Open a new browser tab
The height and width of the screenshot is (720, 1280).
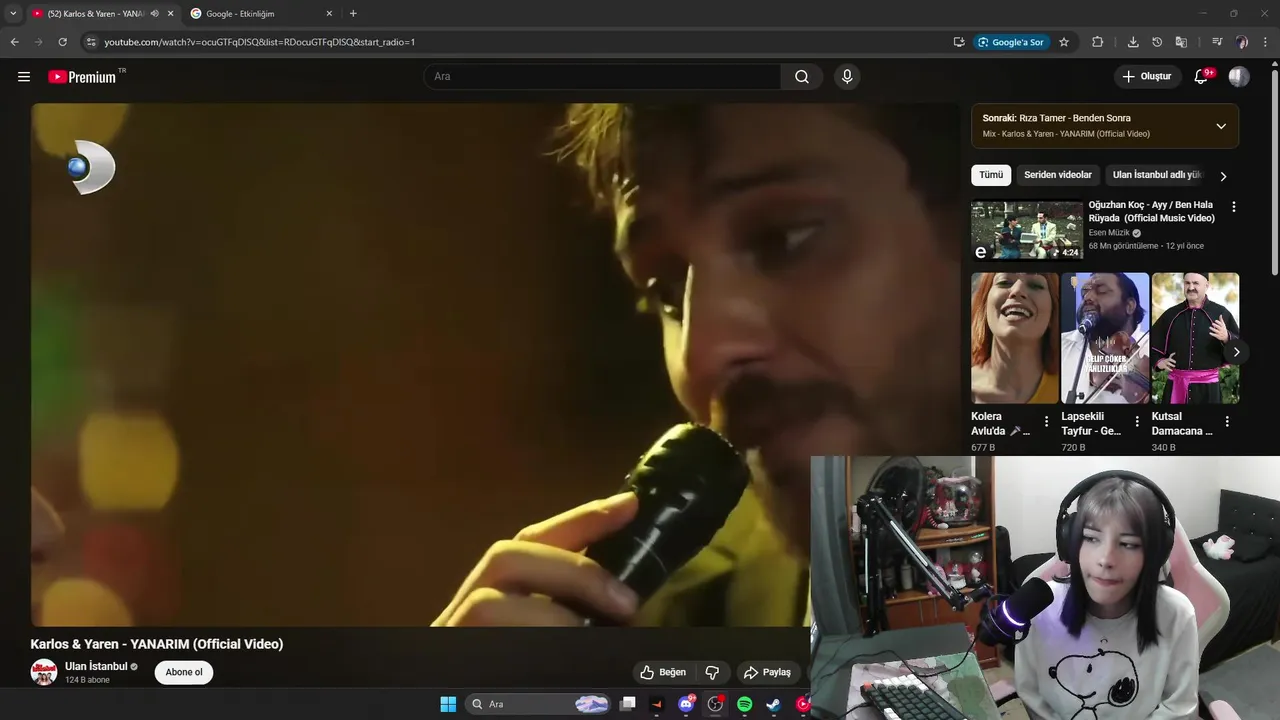tap(353, 13)
